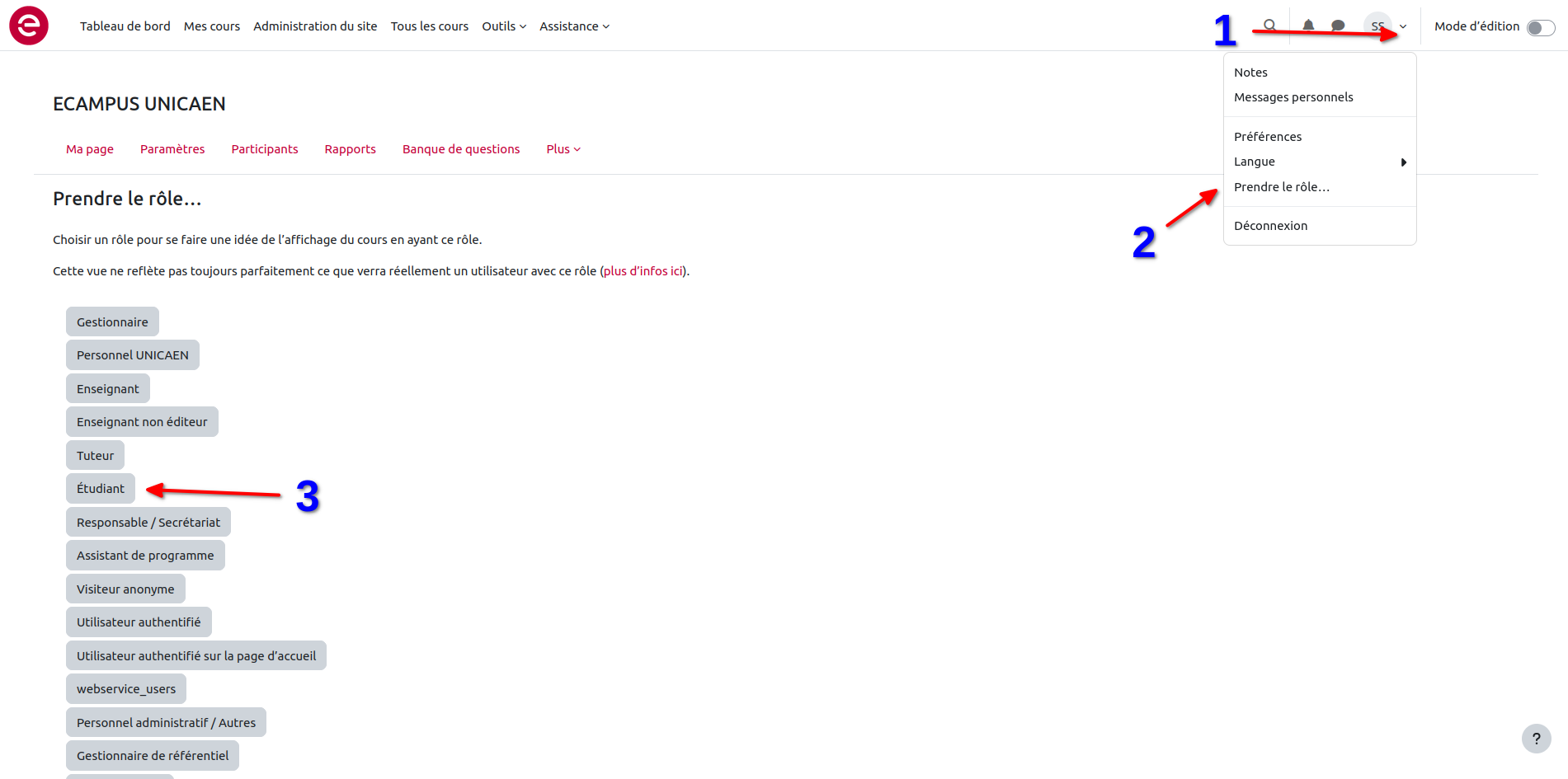Open the messaging speech bubble icon
1568x779 pixels.
1338,26
